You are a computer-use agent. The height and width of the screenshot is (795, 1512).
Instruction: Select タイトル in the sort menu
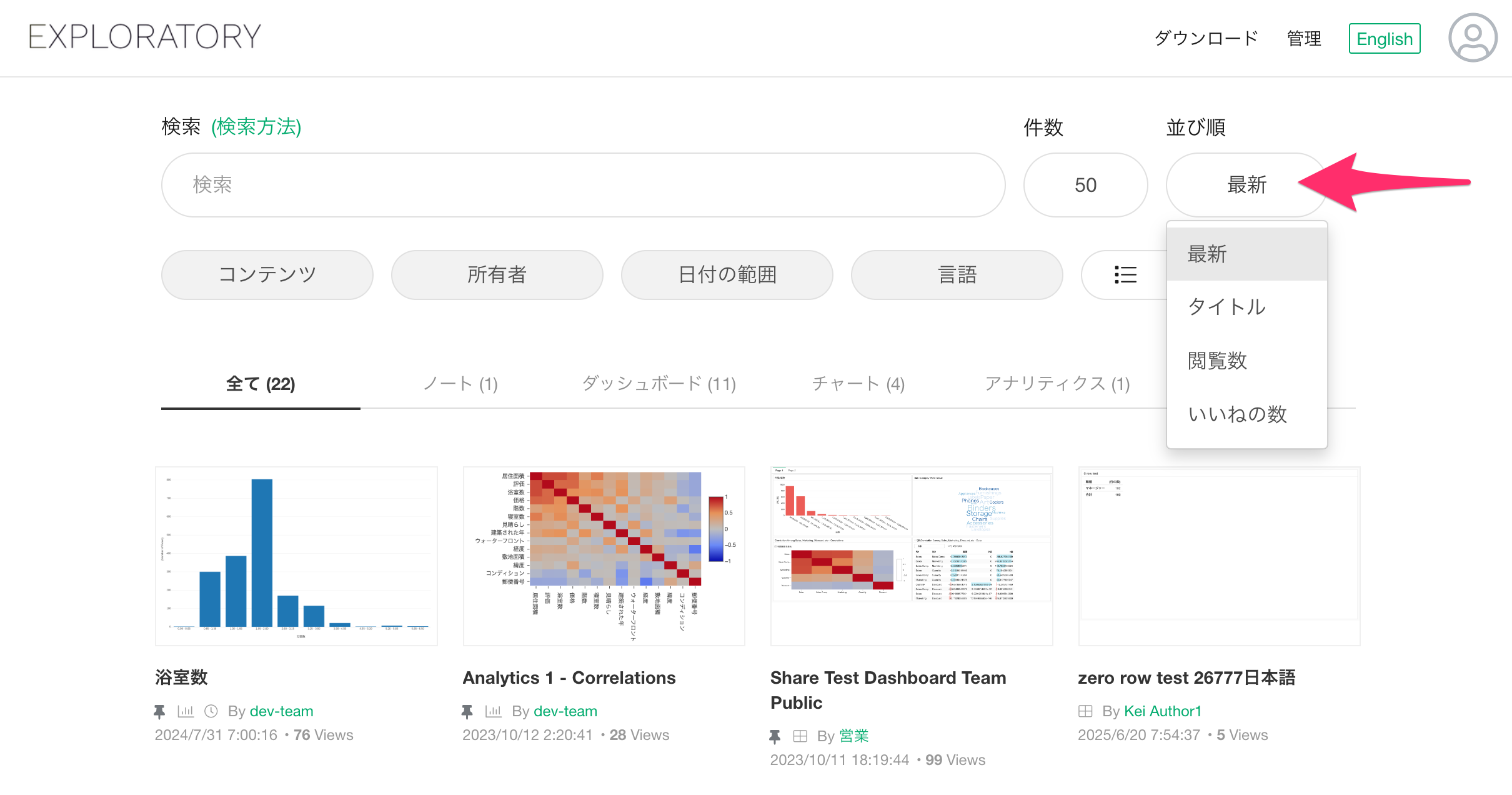(1247, 307)
